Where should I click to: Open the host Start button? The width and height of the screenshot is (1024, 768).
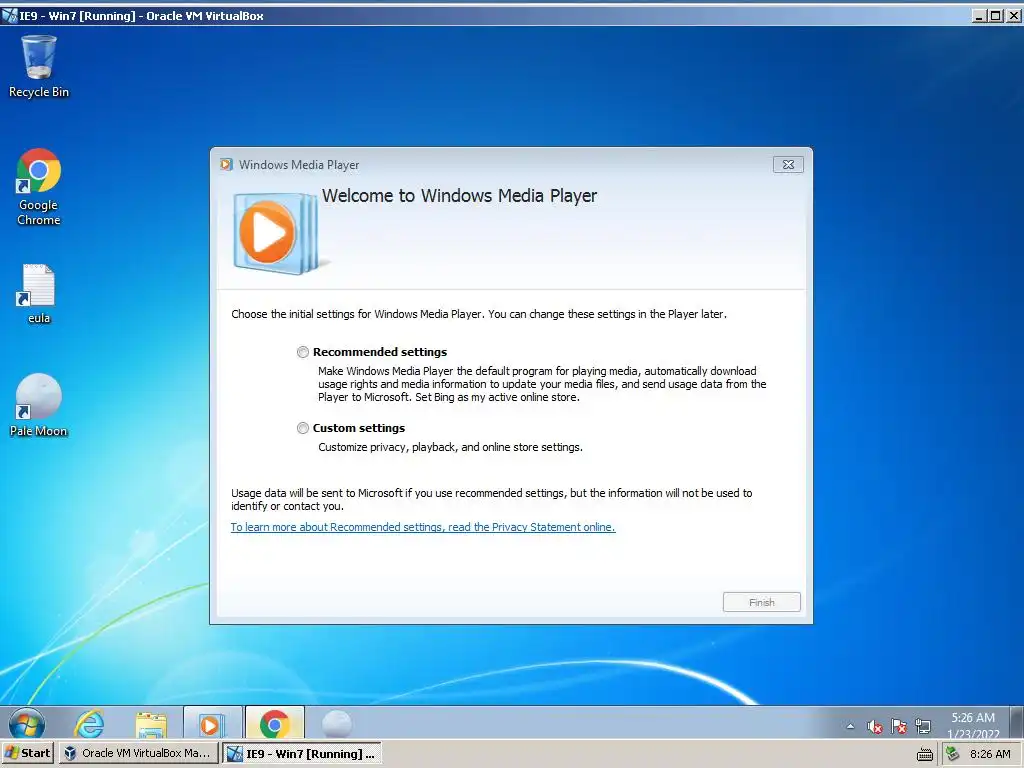27,753
